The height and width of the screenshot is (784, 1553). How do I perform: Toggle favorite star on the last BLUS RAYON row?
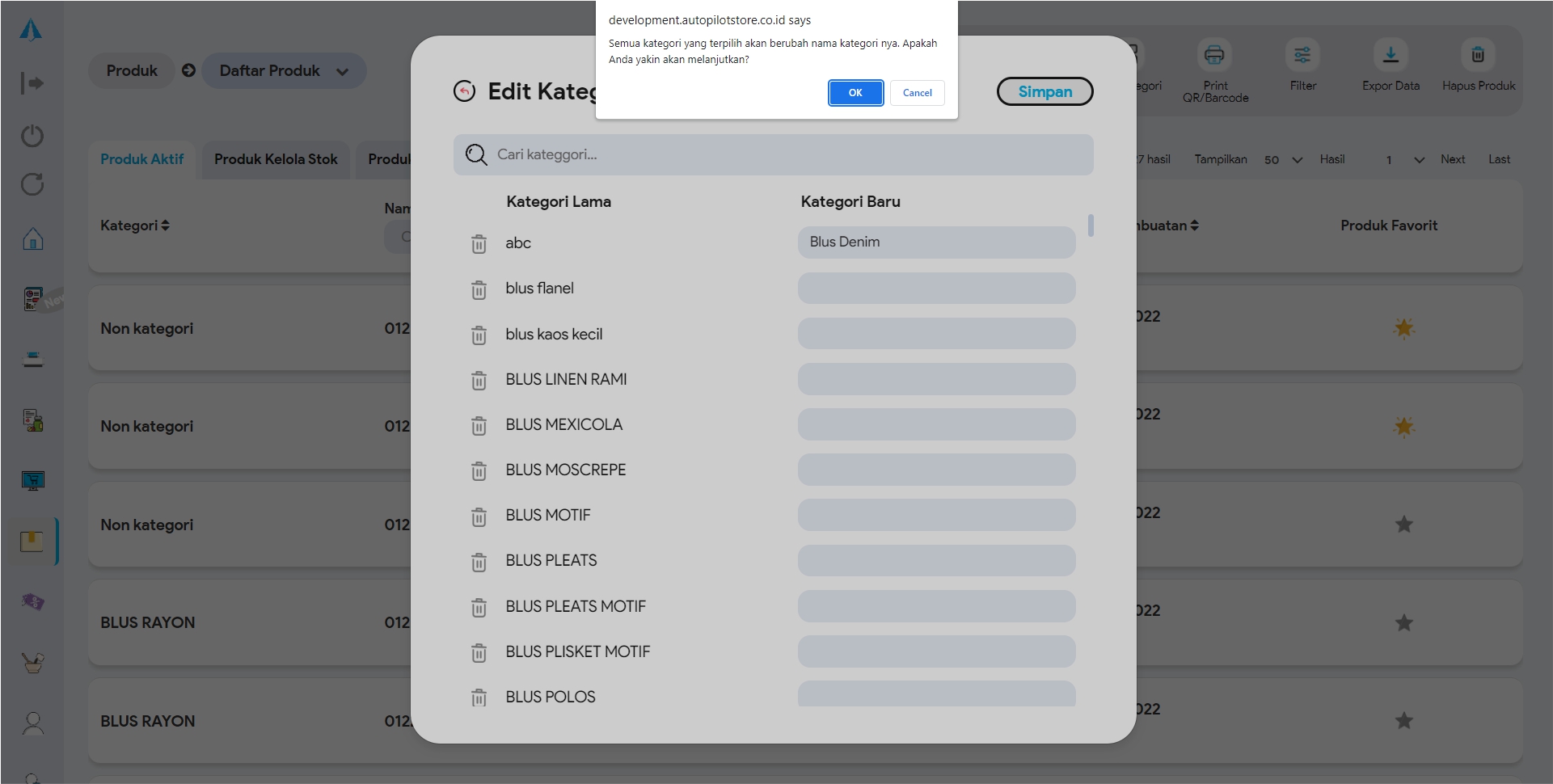tap(1404, 720)
